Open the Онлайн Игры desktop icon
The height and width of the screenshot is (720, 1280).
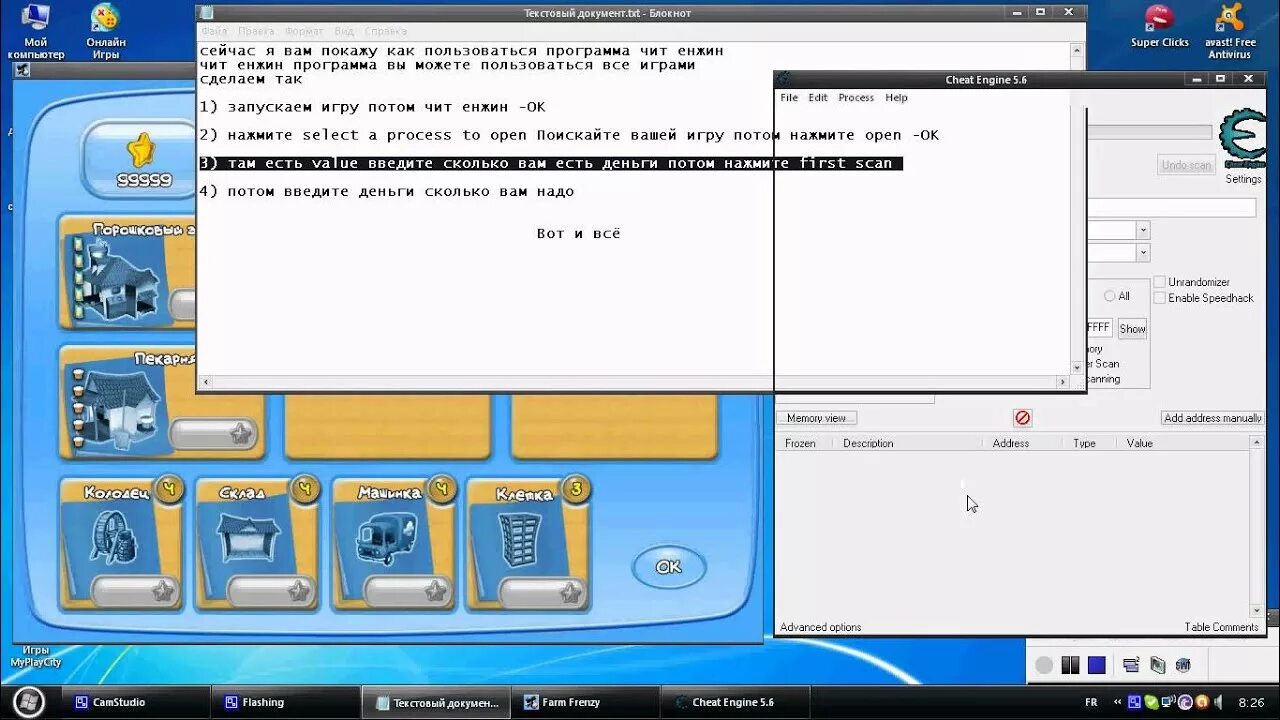click(x=105, y=30)
